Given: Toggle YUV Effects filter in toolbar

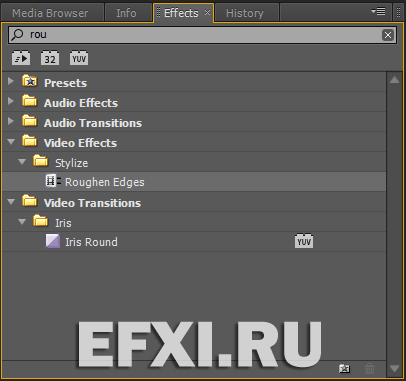Looking at the screenshot, I should point(79,58).
